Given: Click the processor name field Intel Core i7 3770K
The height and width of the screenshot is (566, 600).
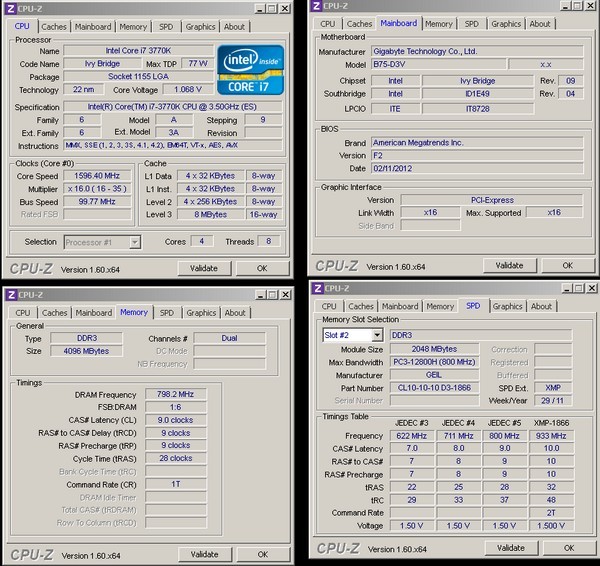Looking at the screenshot, I should point(139,51).
